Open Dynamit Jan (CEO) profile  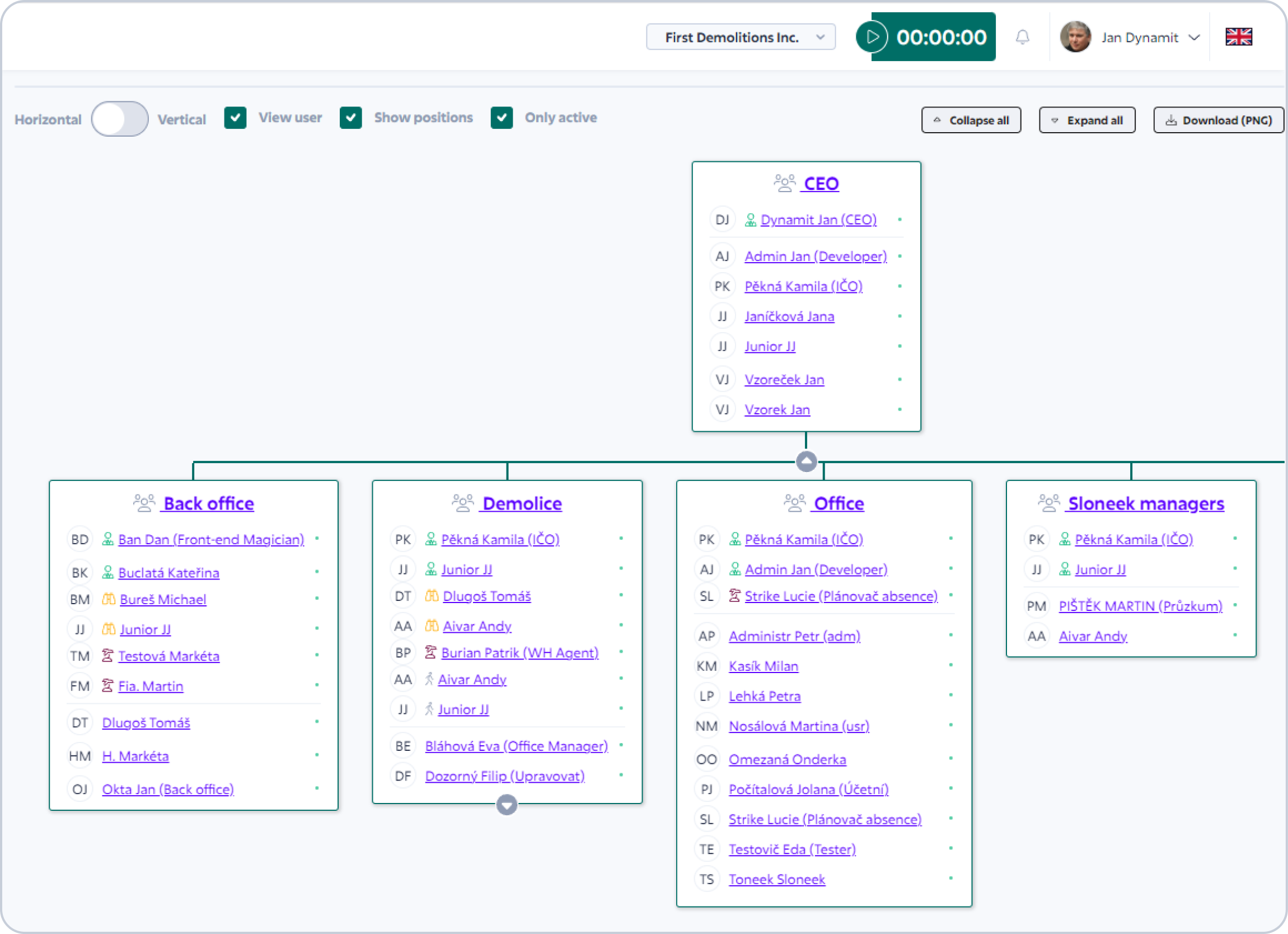(818, 220)
